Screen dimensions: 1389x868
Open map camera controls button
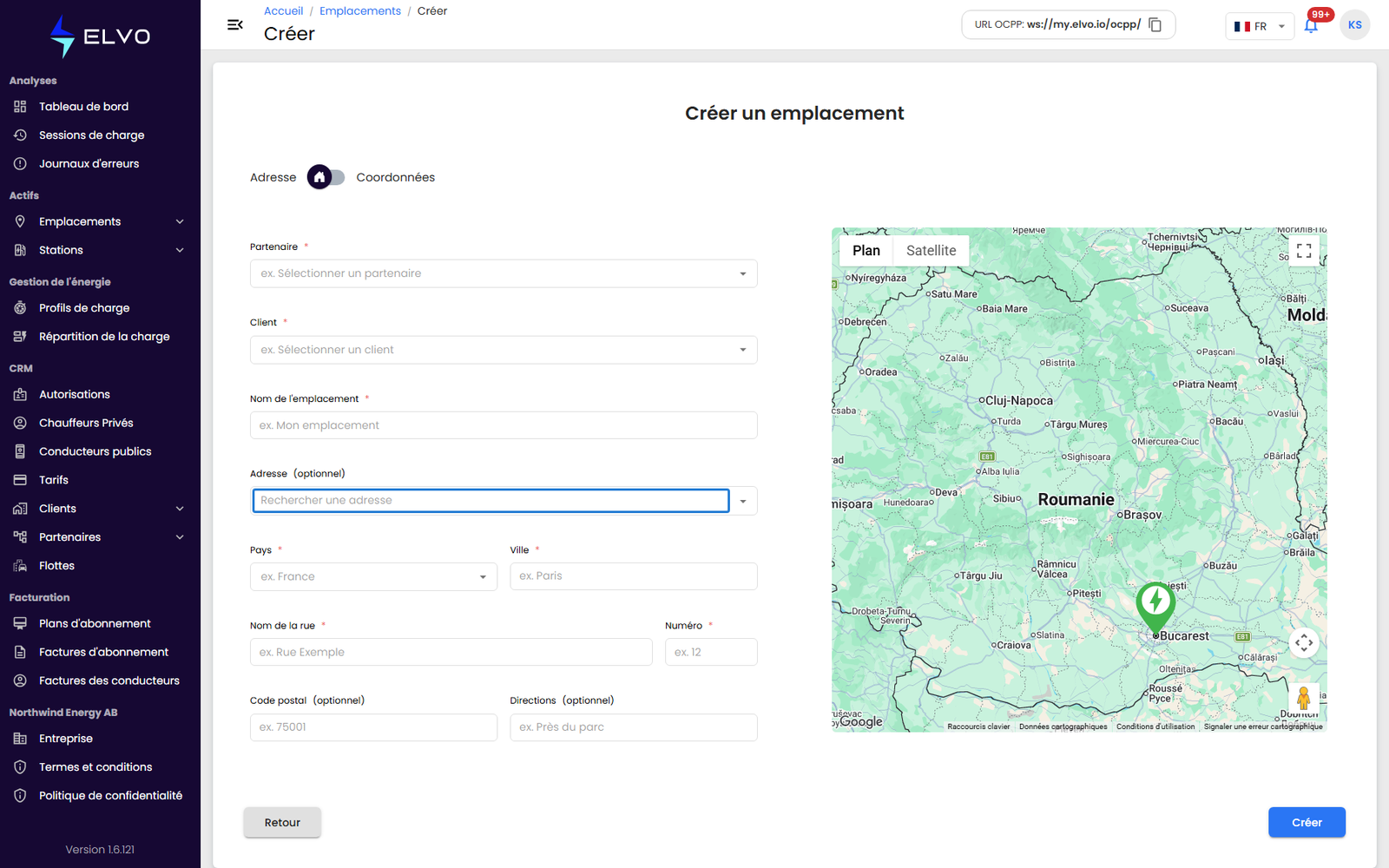tap(1304, 642)
